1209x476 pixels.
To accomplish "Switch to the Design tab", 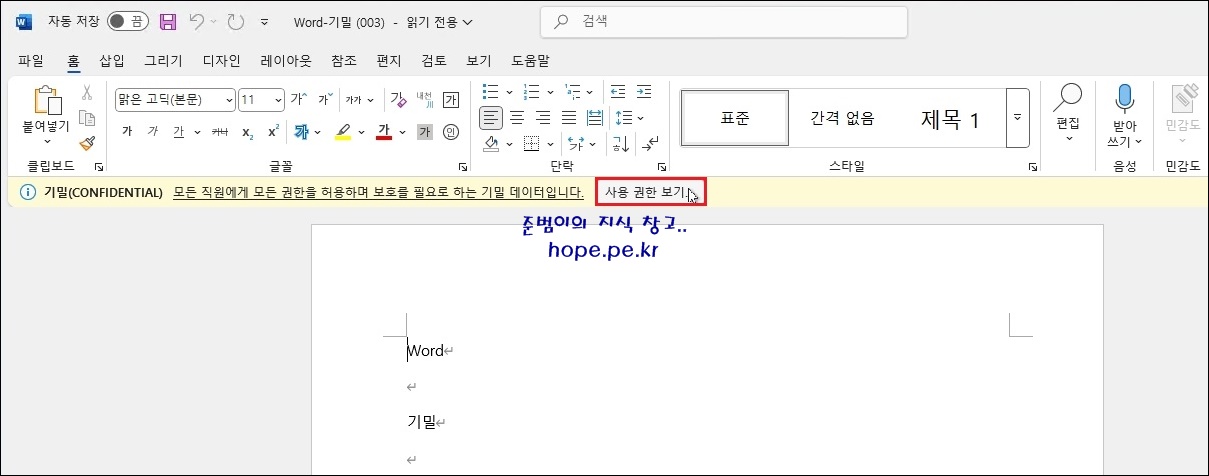I will pyautogui.click(x=221, y=60).
